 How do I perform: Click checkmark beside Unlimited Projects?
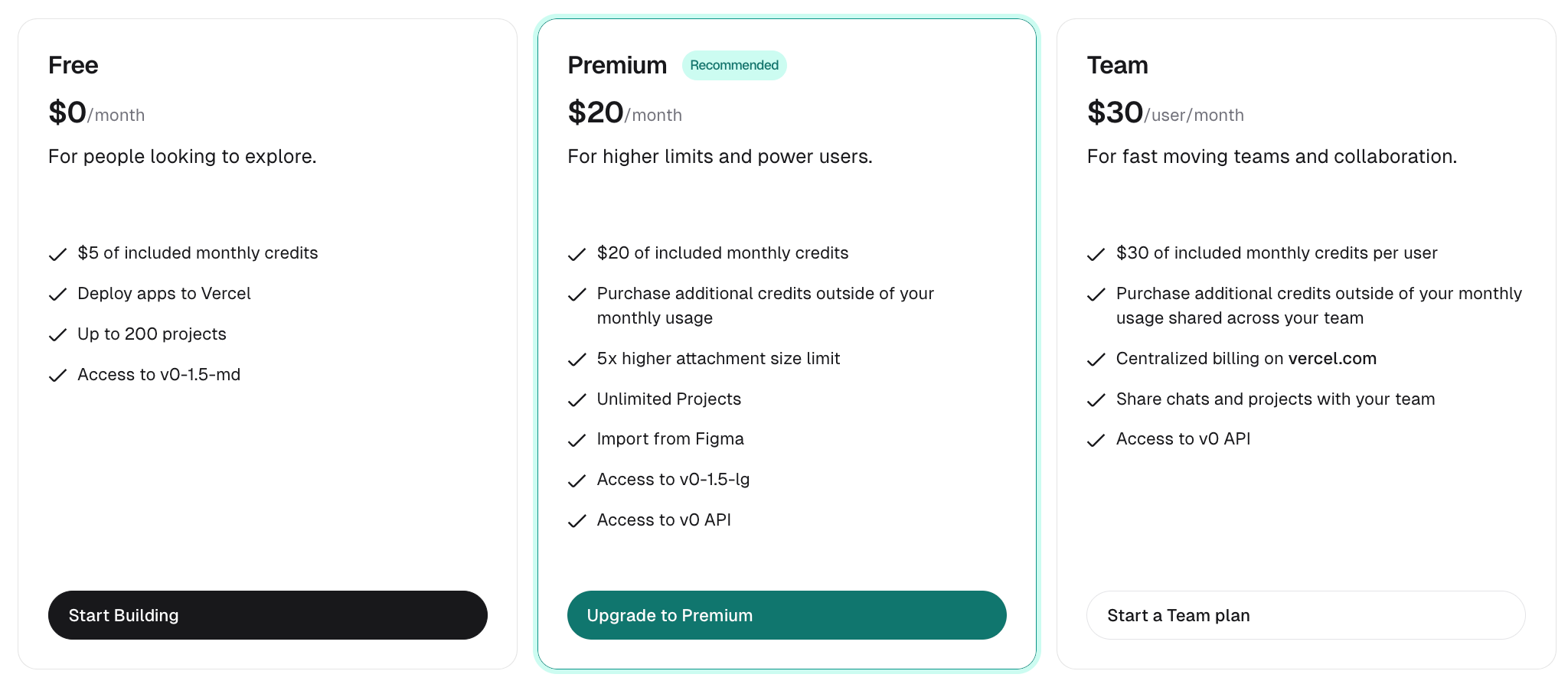pyautogui.click(x=577, y=400)
